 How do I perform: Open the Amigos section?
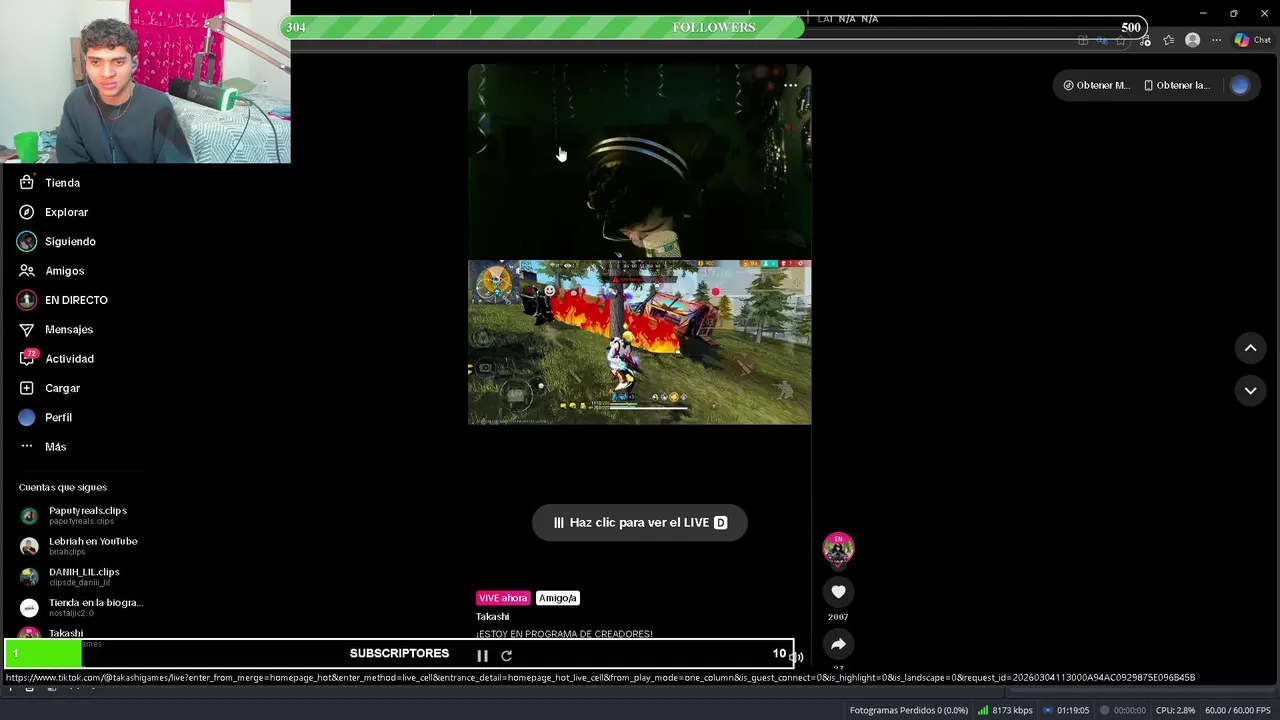[x=51, y=271]
